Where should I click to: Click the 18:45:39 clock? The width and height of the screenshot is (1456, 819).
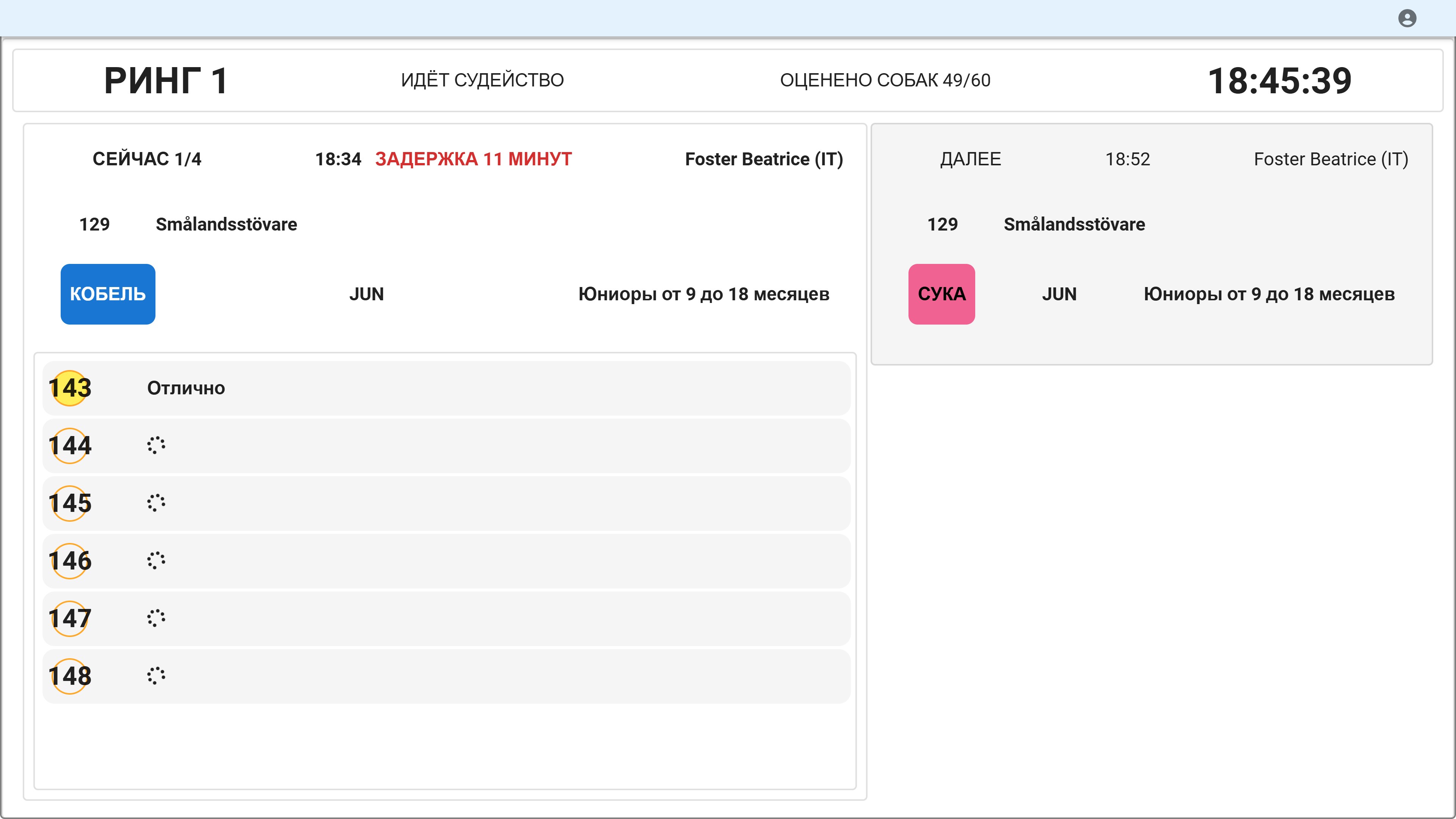[x=1280, y=80]
